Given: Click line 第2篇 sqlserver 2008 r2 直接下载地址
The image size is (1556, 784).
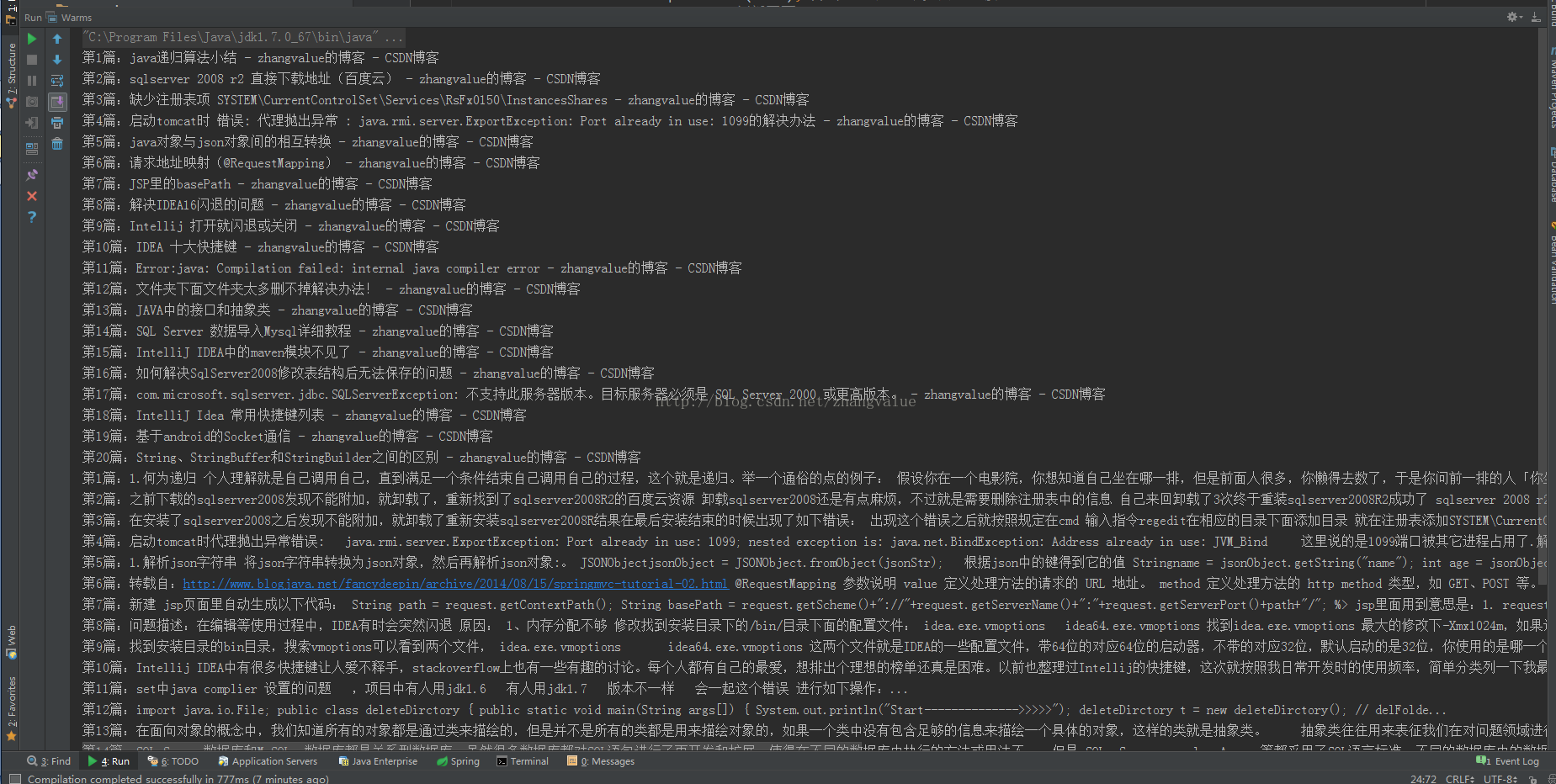Looking at the screenshot, I should point(342,78).
